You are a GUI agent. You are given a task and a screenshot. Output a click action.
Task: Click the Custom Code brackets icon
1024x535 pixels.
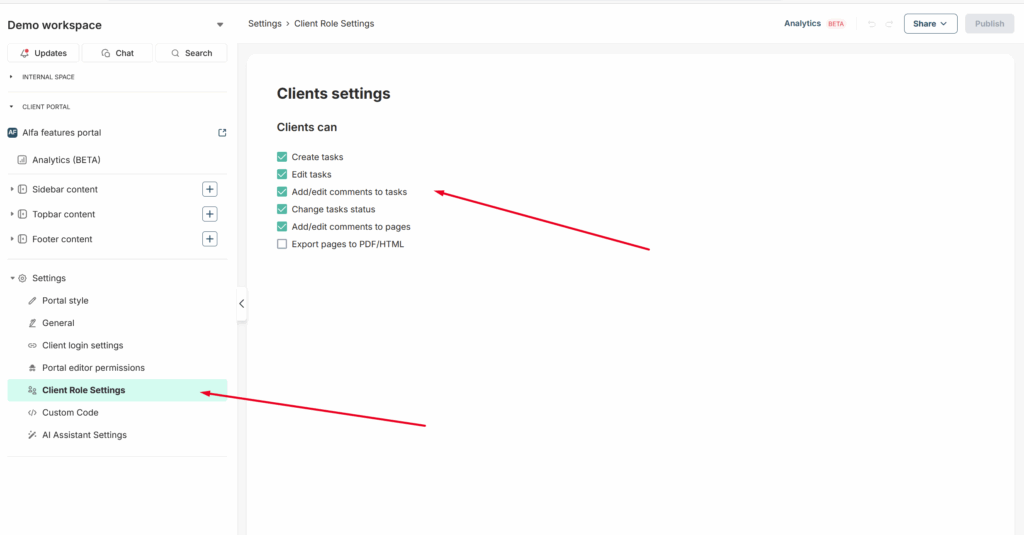(x=32, y=413)
